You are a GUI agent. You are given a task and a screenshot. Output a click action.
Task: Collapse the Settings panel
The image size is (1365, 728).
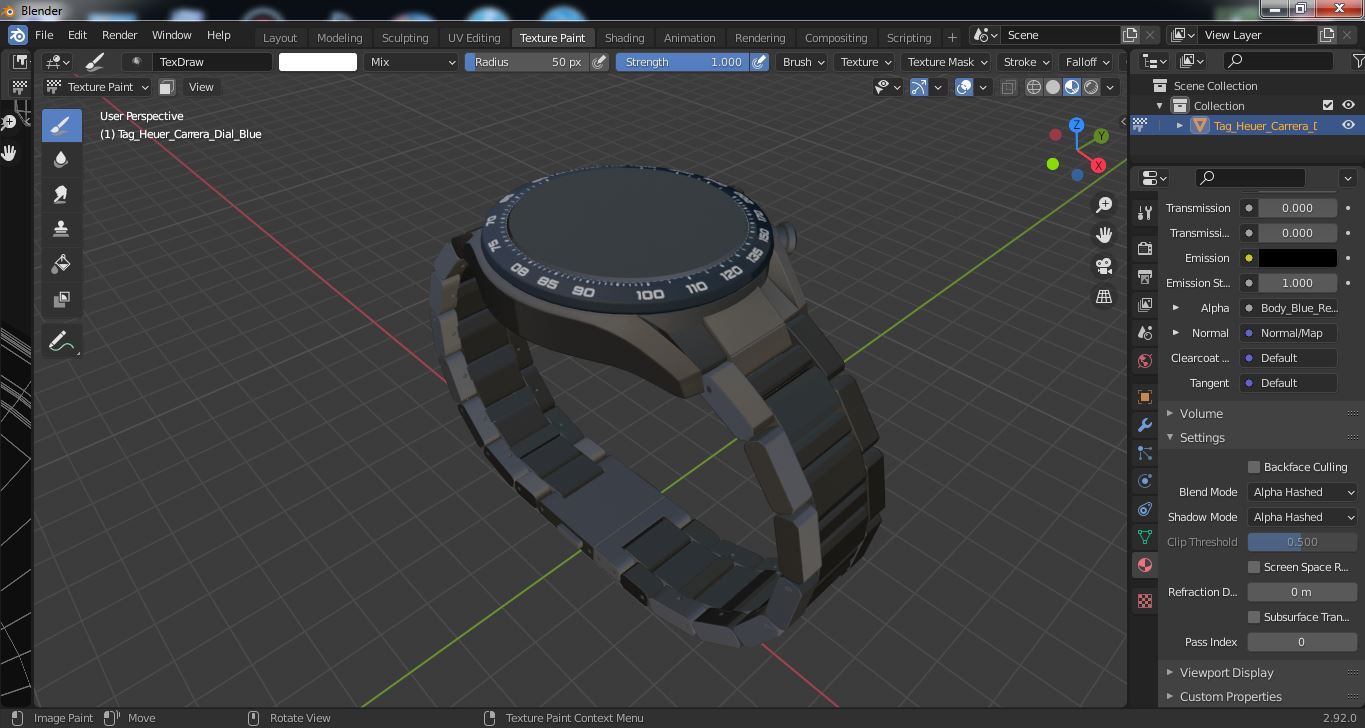(x=1170, y=437)
